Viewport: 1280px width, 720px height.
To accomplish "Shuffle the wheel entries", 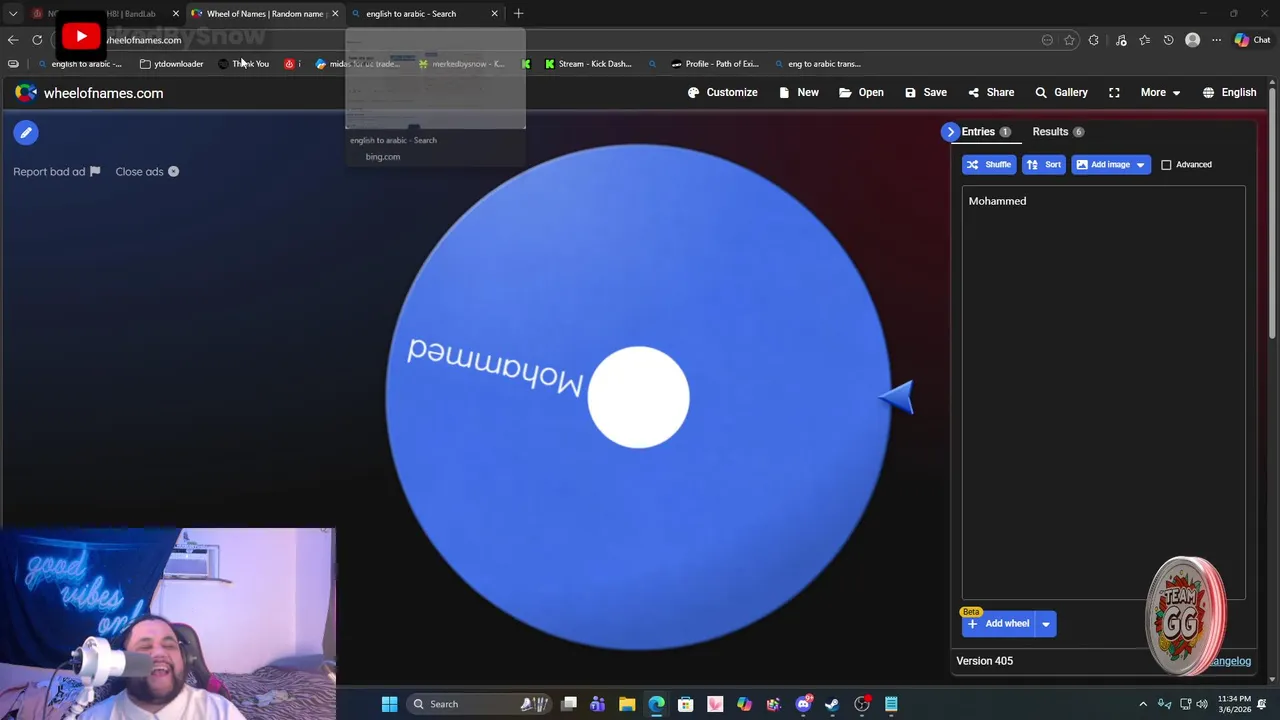I will (988, 164).
